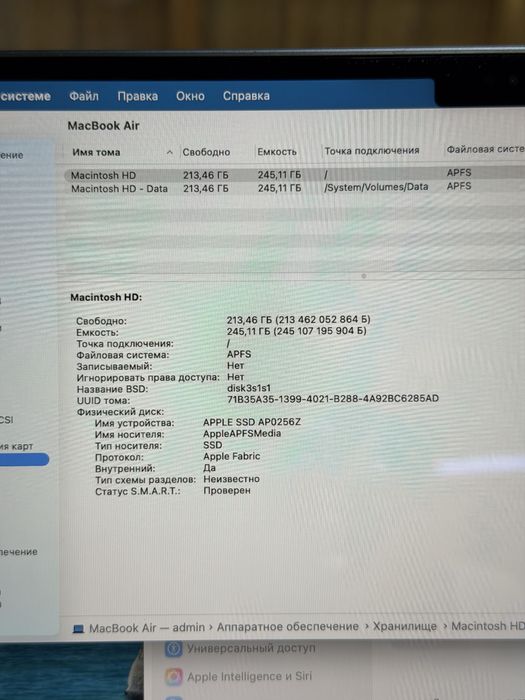
Task: Click the MacBook Air laptop icon in path bar
Action: point(79,629)
